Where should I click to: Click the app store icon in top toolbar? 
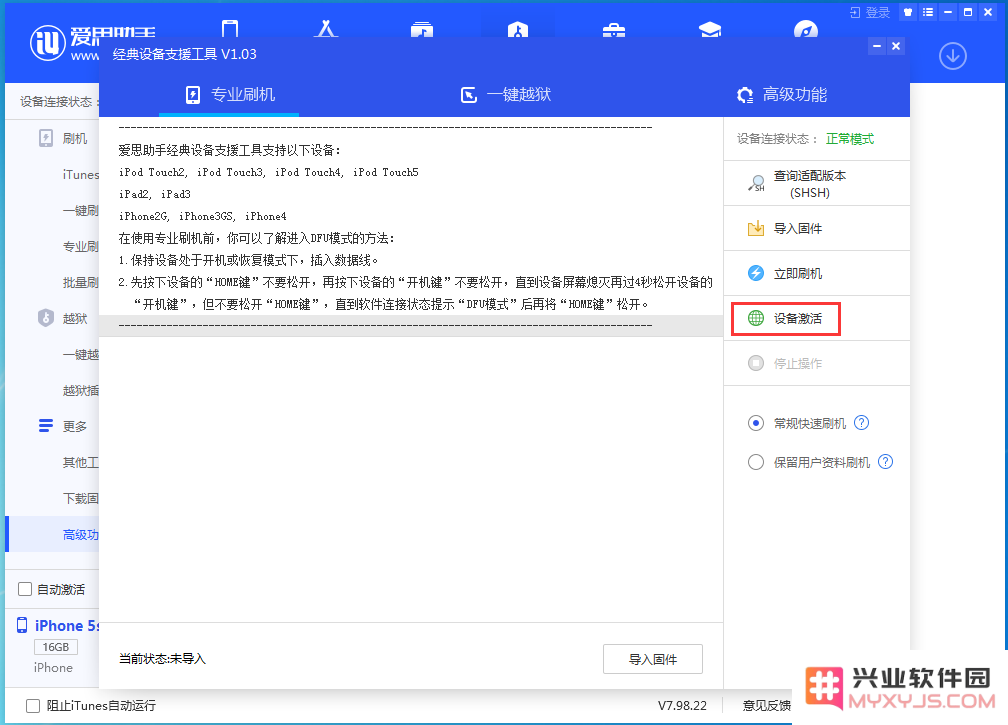tap(326, 28)
